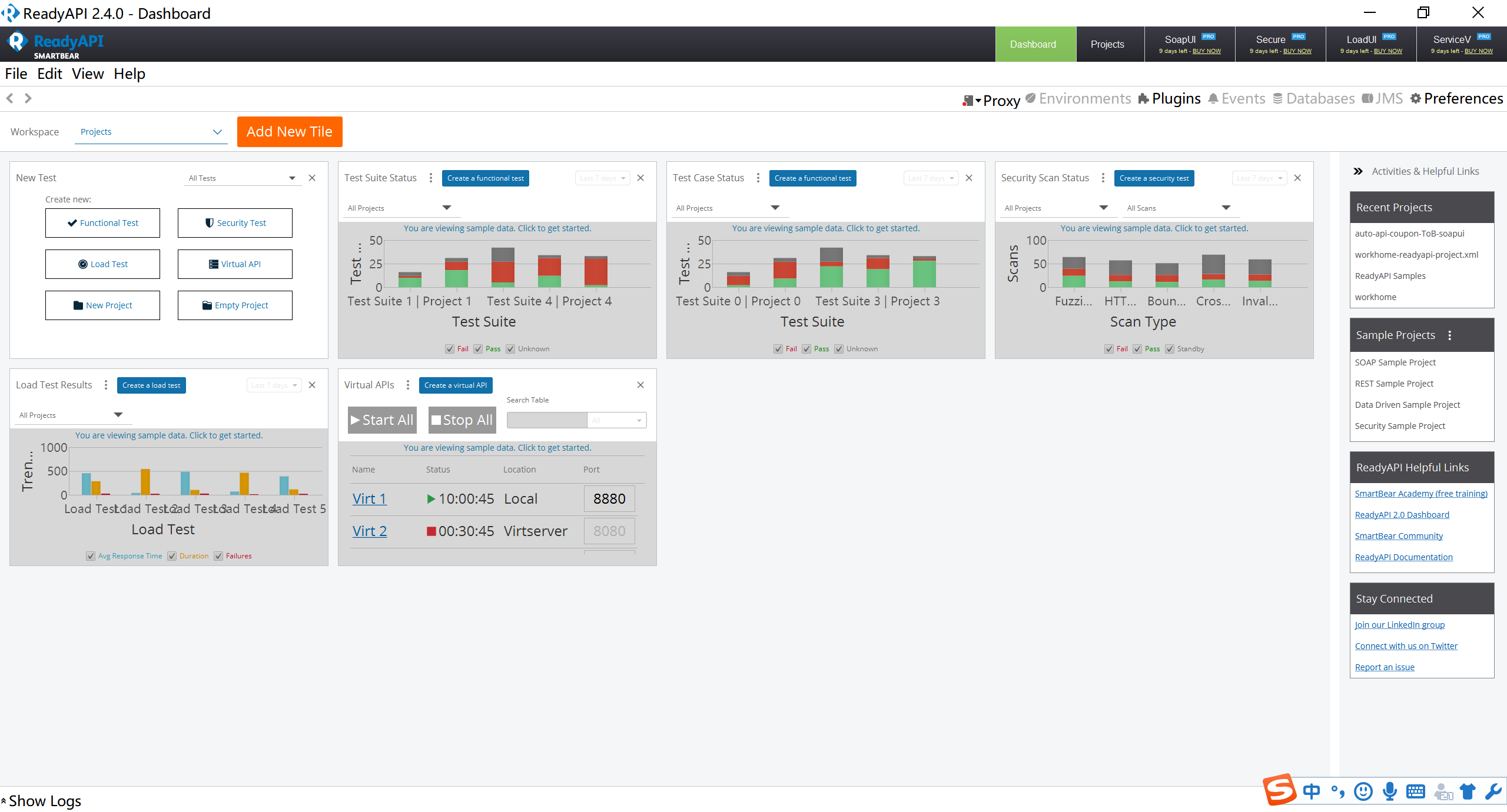
Task: Stop All virtual APIs
Action: coord(462,420)
